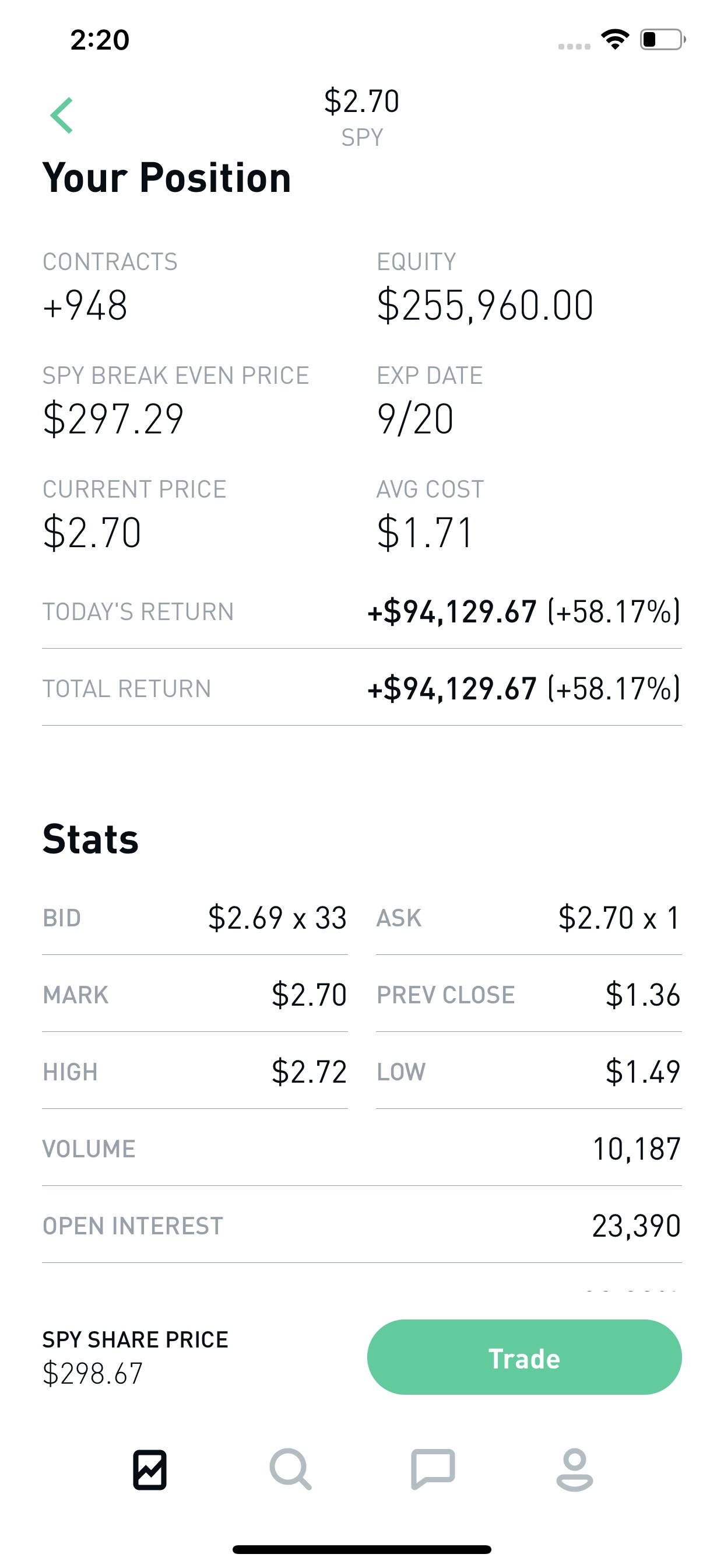Open the search magnifier tab

click(291, 1470)
